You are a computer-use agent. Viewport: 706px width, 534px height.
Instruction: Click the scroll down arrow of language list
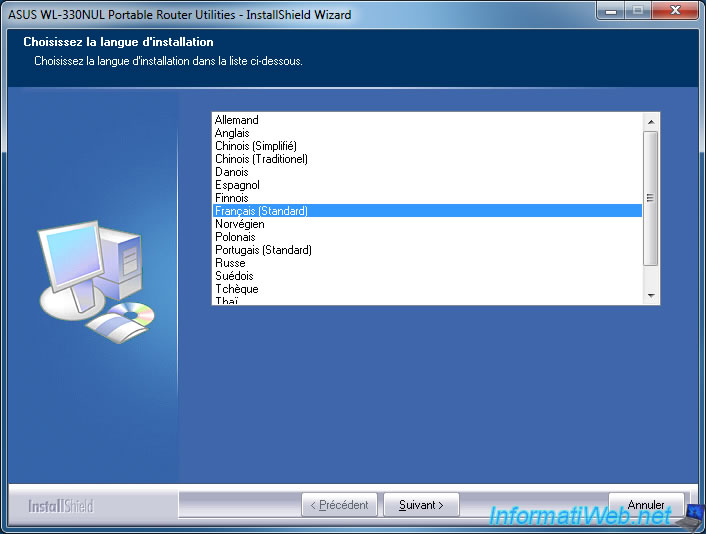[x=651, y=296]
